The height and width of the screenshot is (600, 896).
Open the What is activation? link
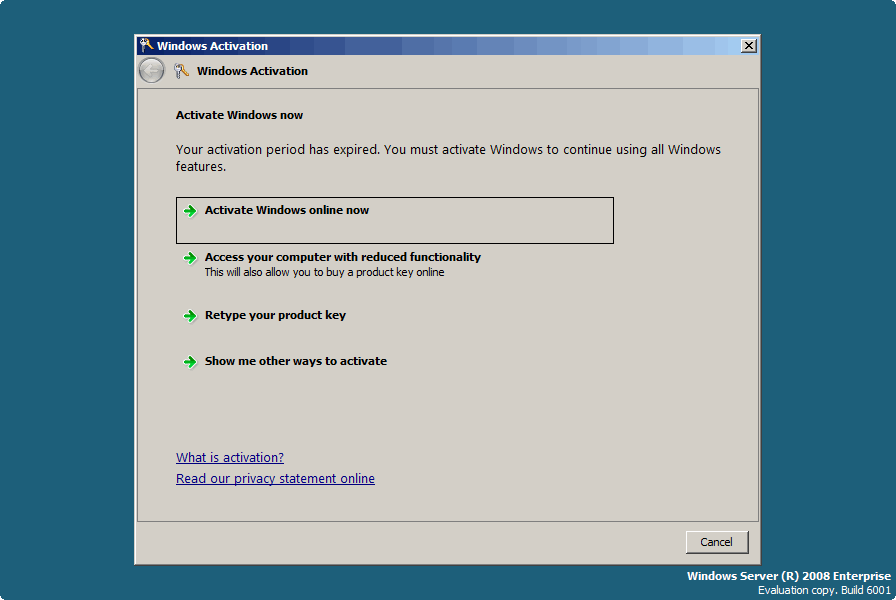(230, 458)
